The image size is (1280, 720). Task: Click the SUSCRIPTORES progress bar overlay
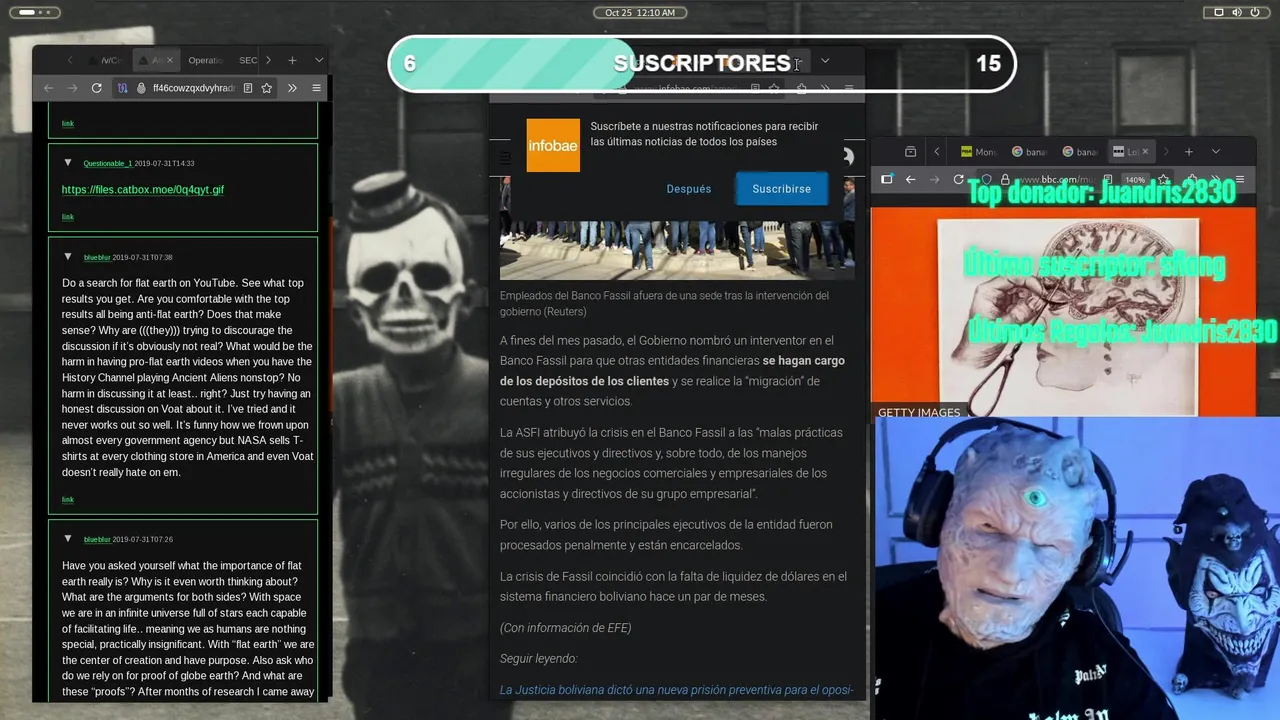point(702,63)
